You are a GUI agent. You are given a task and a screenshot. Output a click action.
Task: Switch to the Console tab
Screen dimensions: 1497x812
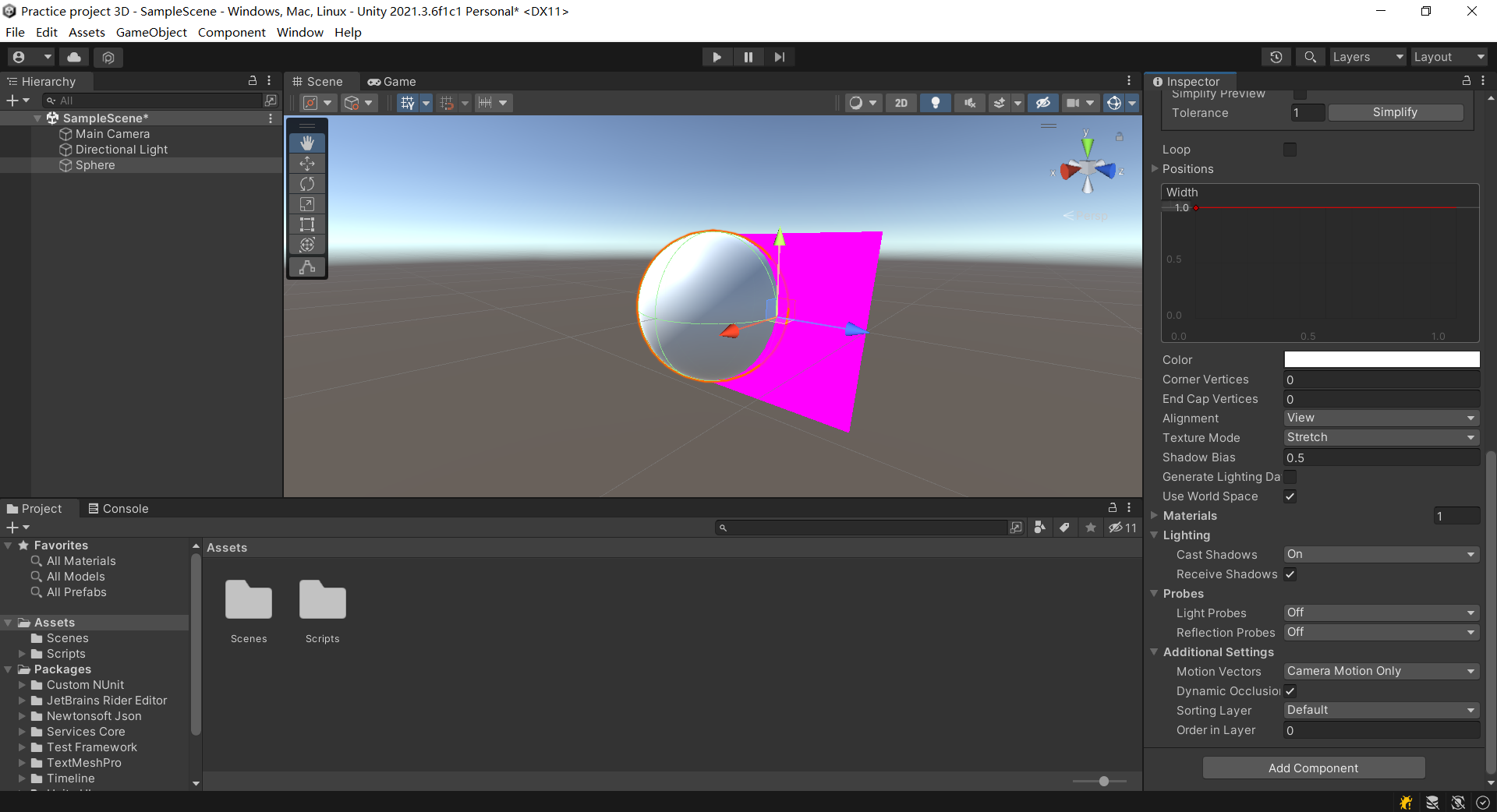coord(119,509)
